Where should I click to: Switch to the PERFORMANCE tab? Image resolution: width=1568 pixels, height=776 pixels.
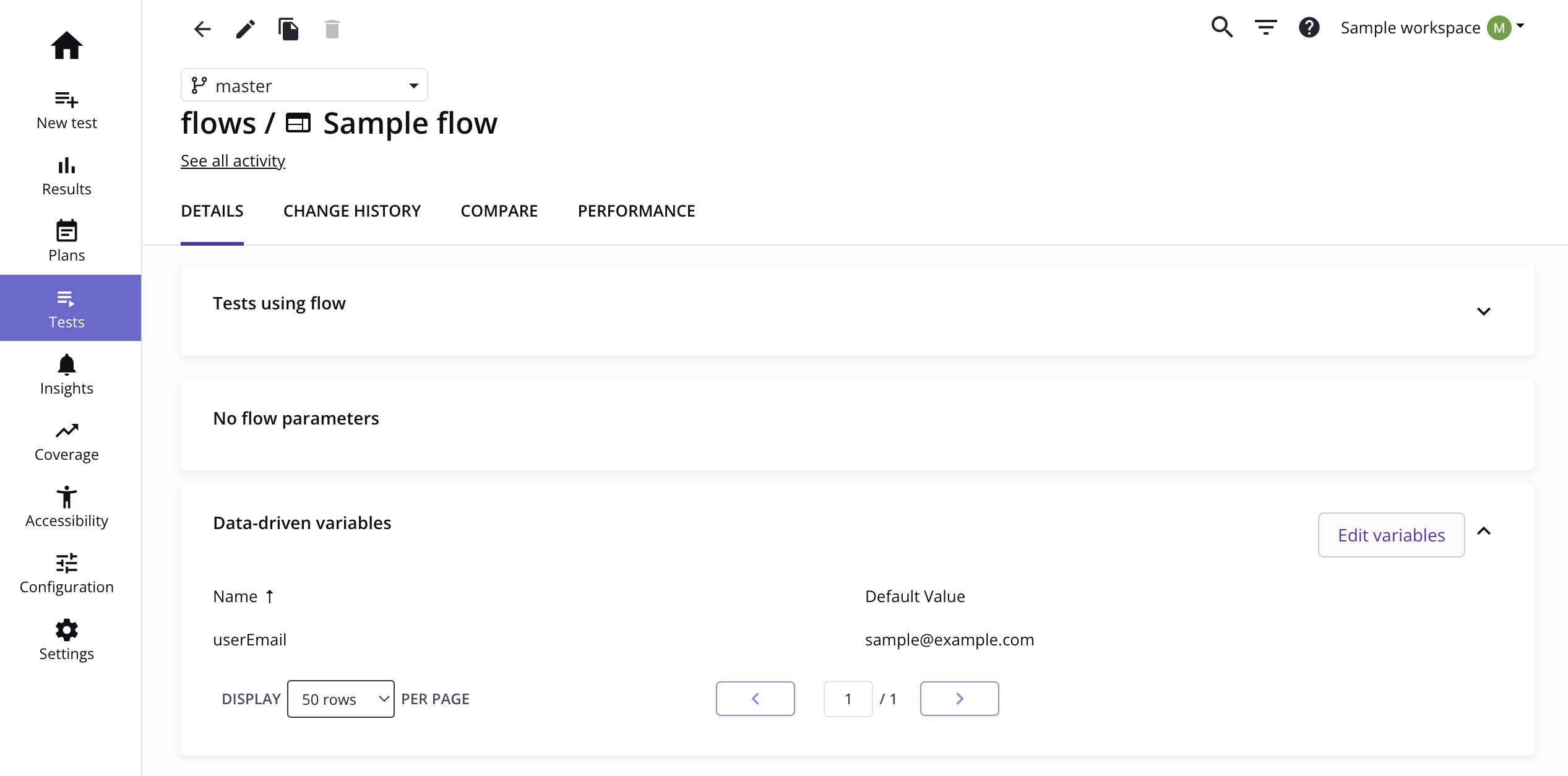[637, 211]
